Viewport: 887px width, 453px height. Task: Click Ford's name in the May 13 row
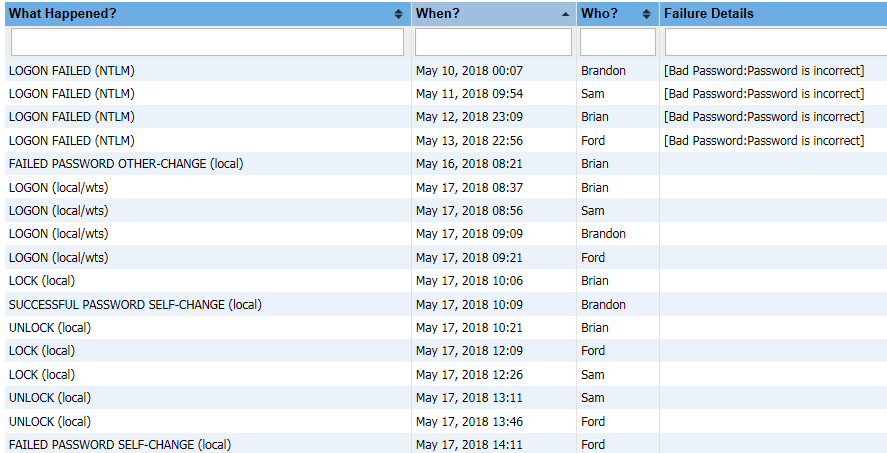(593, 141)
